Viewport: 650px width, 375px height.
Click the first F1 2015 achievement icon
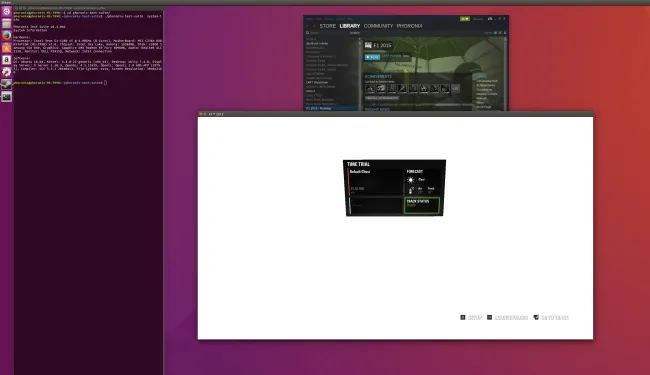click(x=370, y=88)
